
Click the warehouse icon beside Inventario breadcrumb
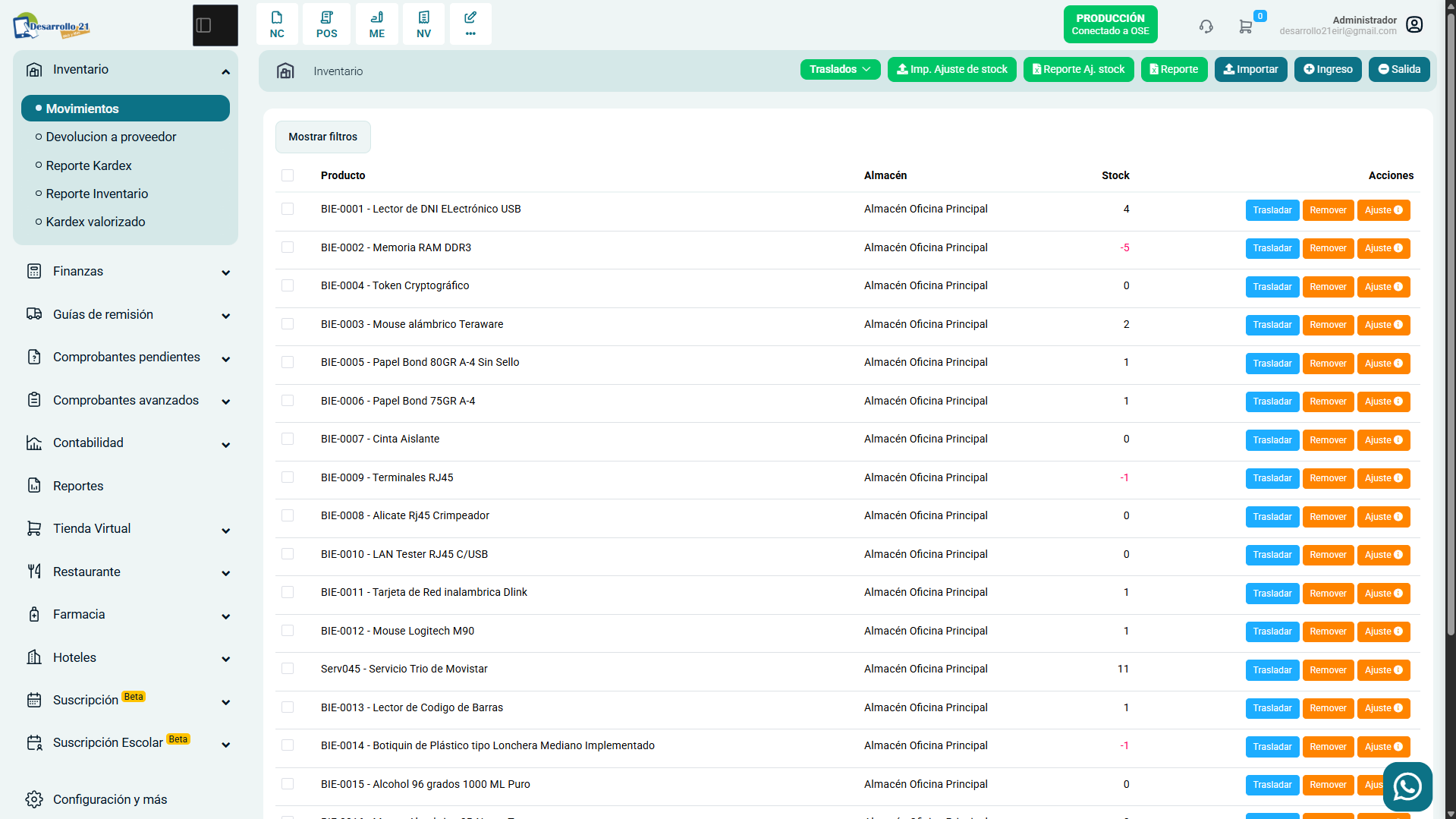(285, 71)
